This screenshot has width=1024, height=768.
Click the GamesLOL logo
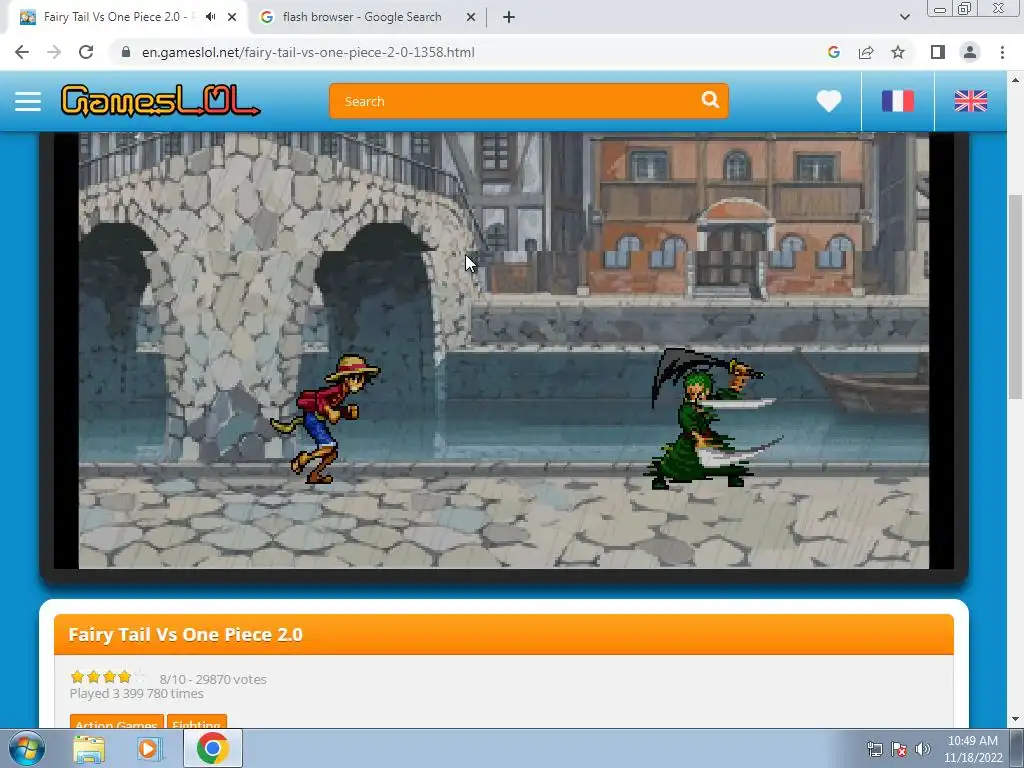tap(161, 101)
